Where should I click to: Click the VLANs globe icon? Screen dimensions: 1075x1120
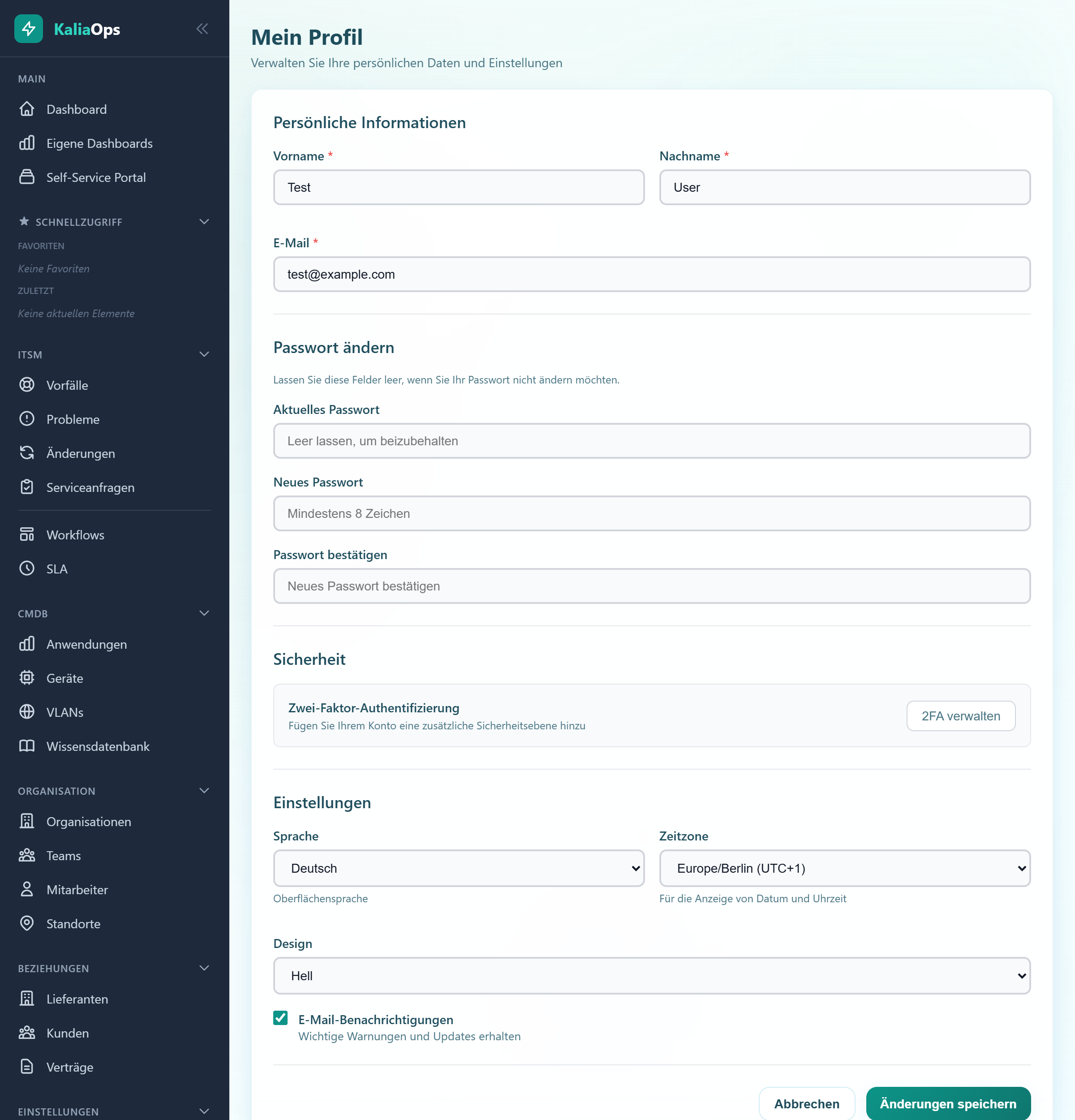(27, 711)
